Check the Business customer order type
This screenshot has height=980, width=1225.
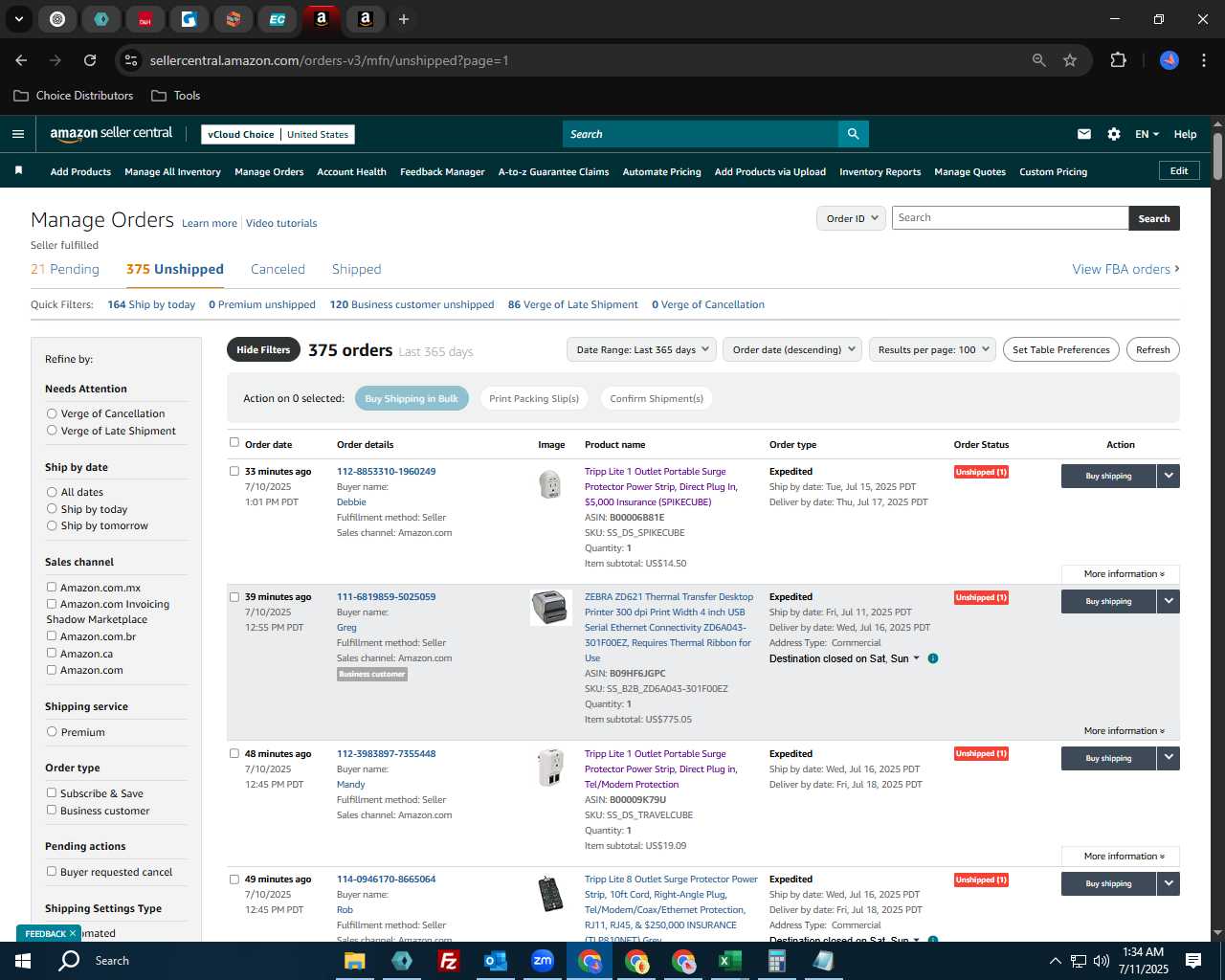[52, 810]
